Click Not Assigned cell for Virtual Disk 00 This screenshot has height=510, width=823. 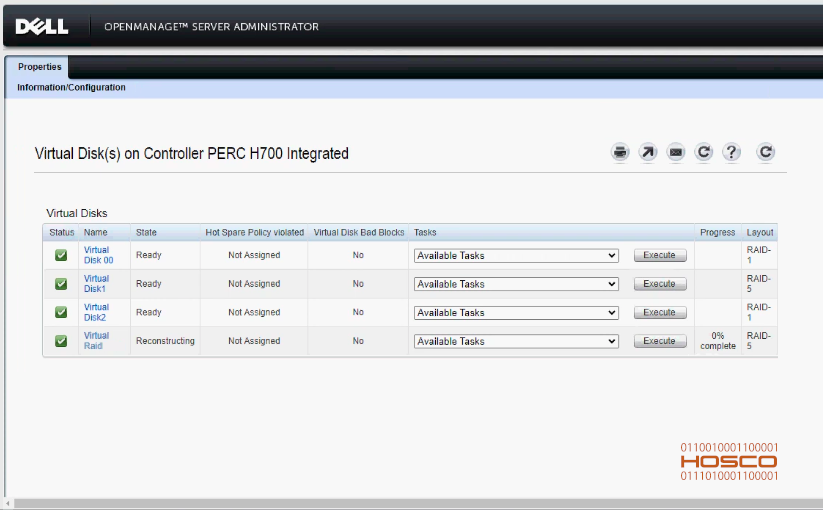(x=254, y=255)
